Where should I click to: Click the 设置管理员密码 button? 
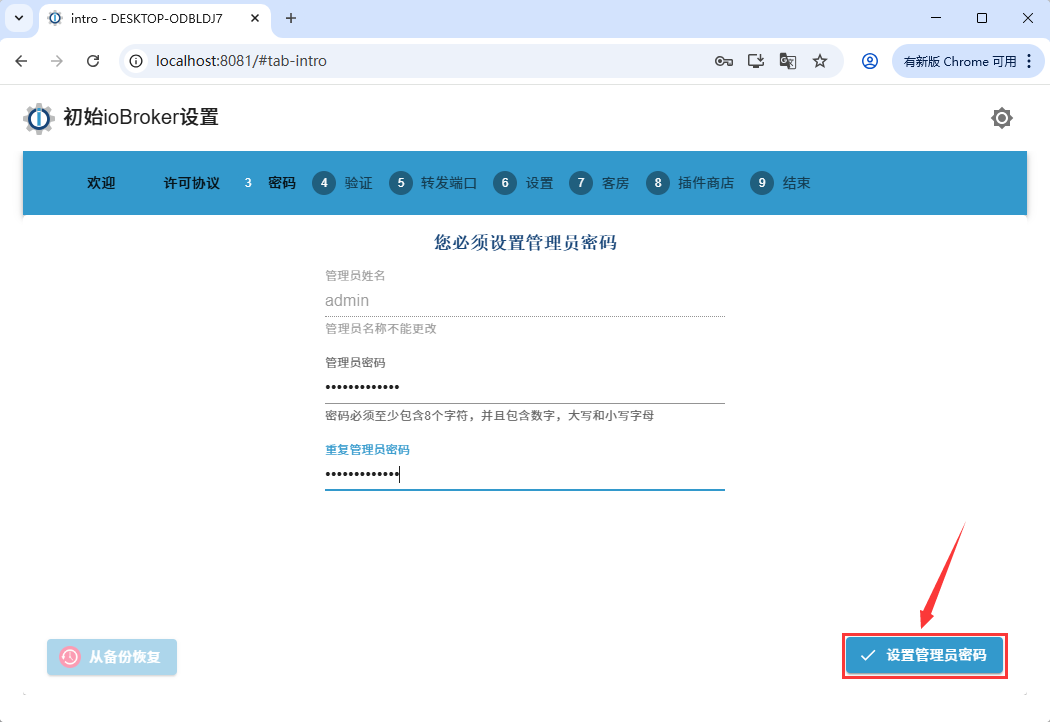coord(924,655)
